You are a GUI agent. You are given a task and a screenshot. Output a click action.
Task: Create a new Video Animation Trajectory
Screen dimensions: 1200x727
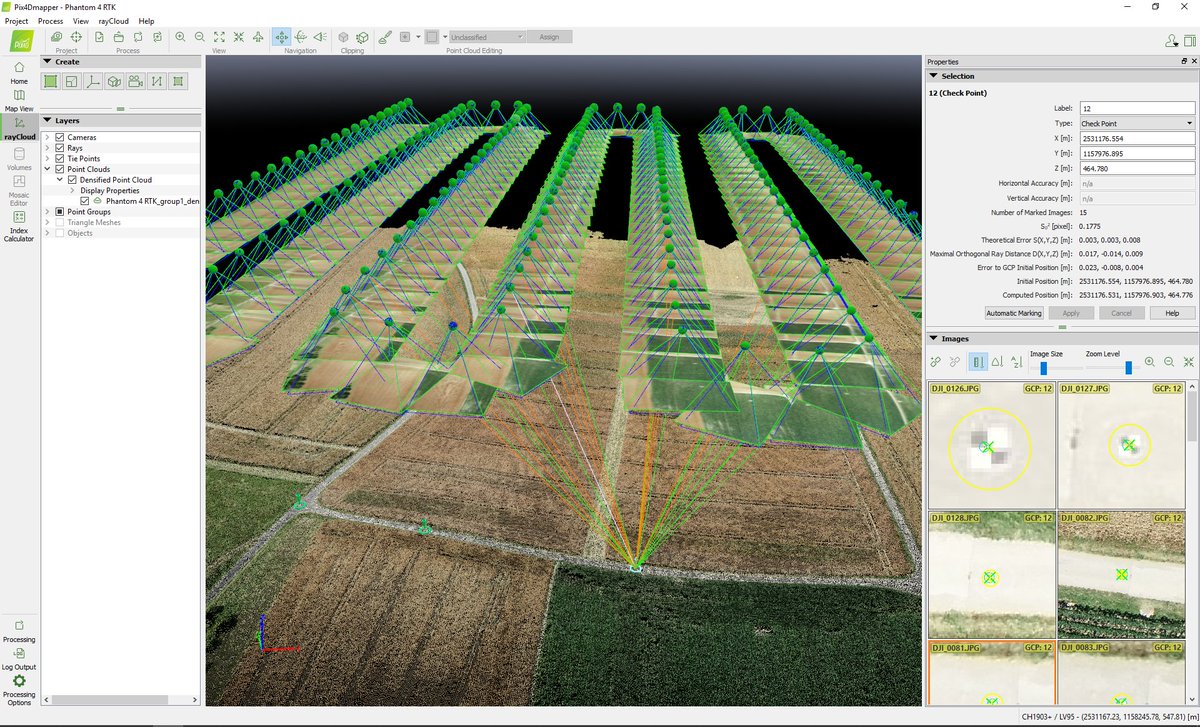[136, 81]
